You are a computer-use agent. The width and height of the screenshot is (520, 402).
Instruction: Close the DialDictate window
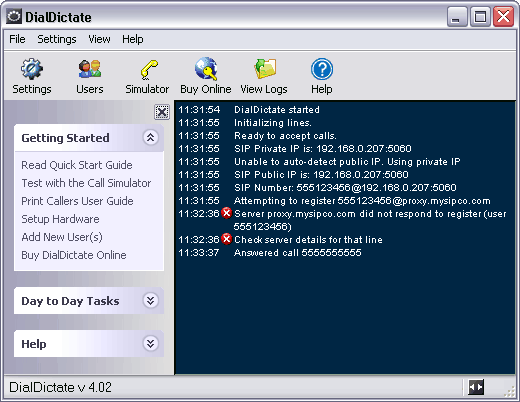coord(503,16)
